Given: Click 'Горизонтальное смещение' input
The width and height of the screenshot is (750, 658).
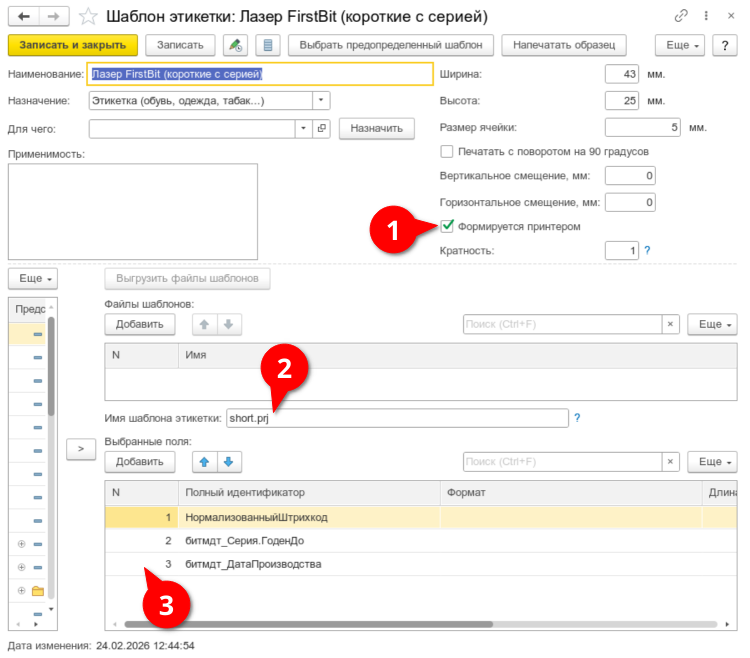Looking at the screenshot, I should click(x=630, y=202).
